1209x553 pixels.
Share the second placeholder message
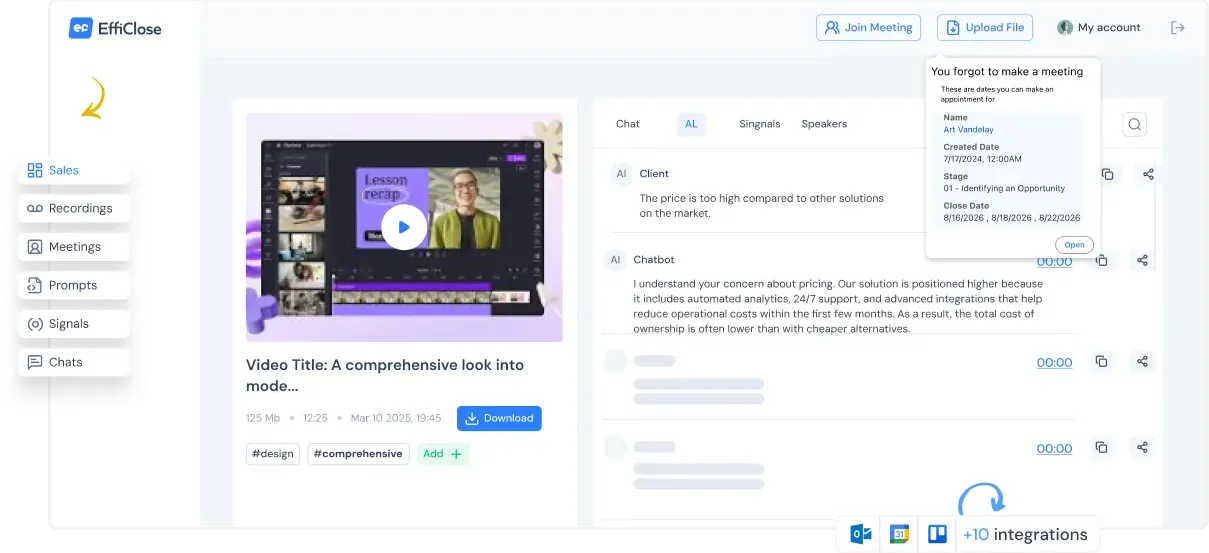tap(1142, 447)
